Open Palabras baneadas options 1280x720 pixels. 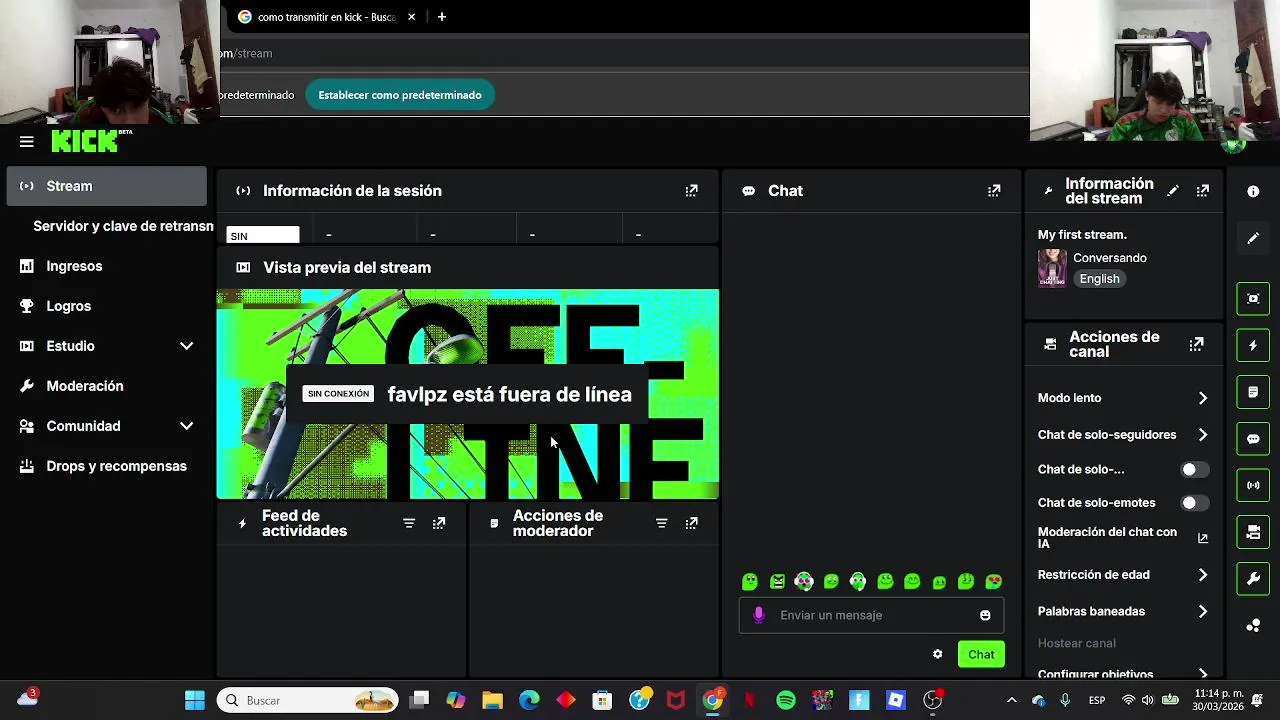(1123, 611)
